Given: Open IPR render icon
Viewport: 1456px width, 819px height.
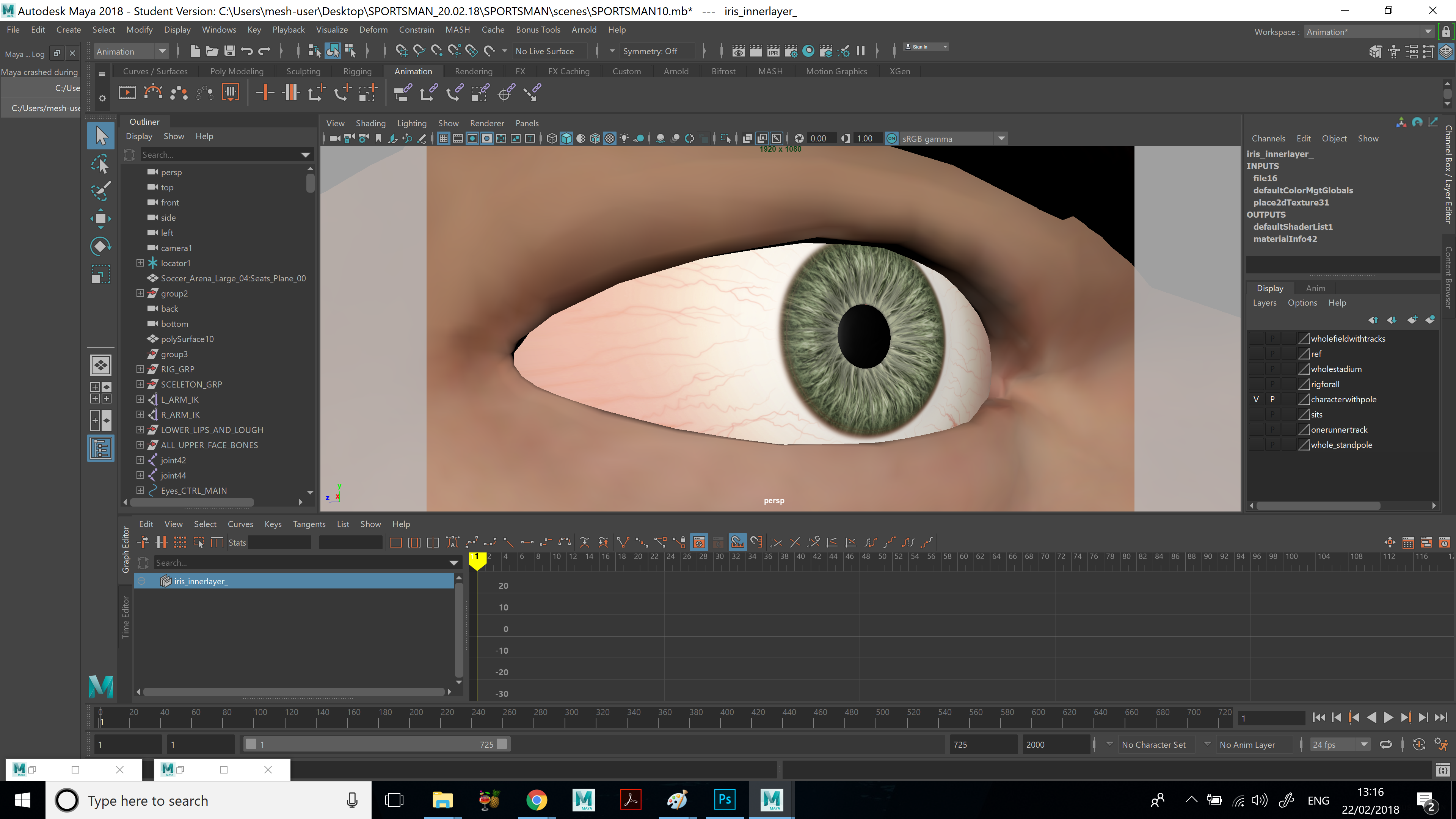Looking at the screenshot, I should coord(773,51).
